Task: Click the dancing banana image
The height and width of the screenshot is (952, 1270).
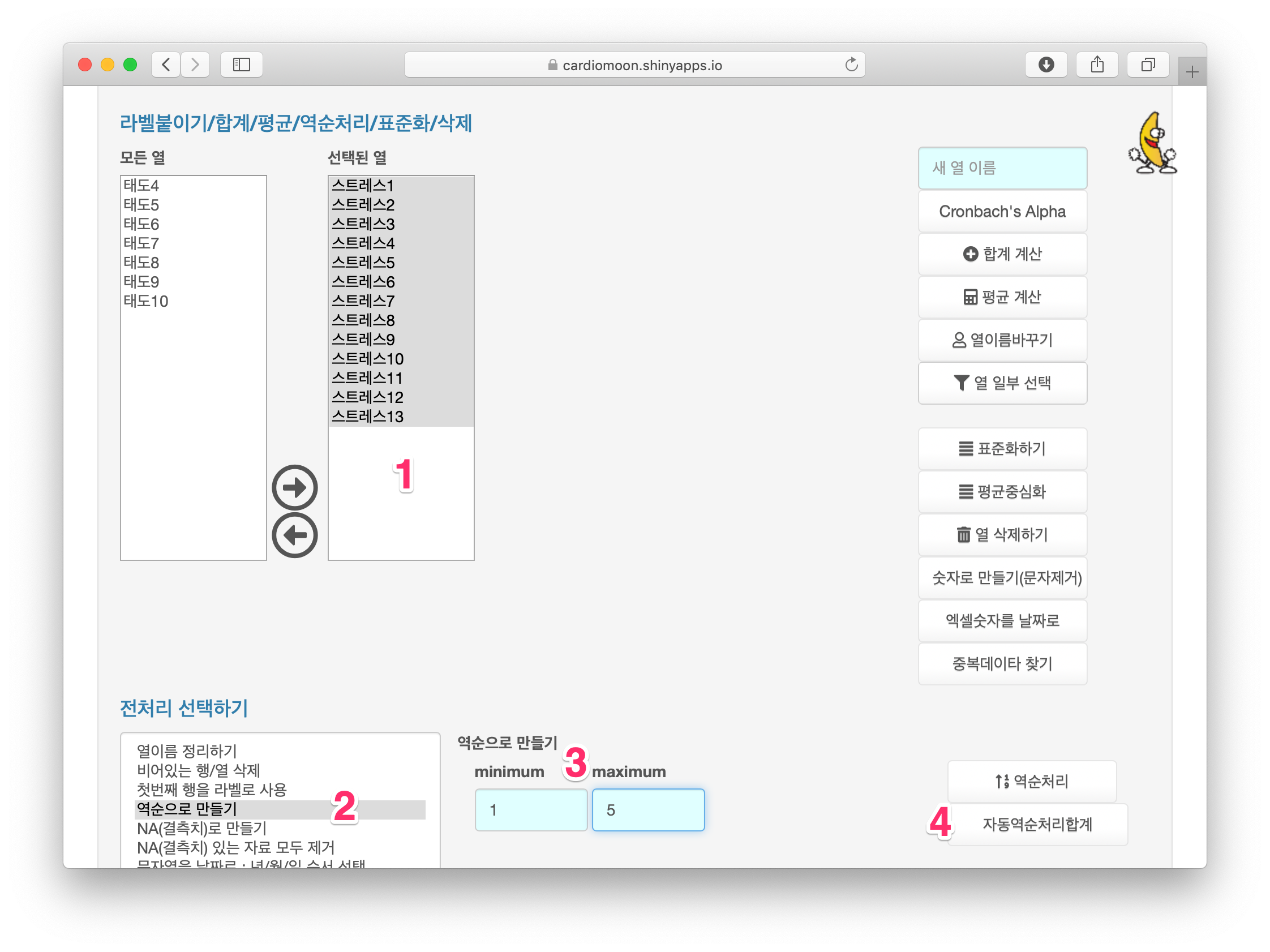Action: coord(1152,144)
